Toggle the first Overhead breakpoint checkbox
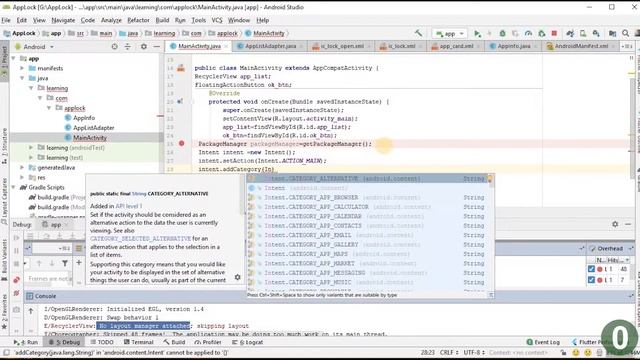The width and height of the screenshot is (640, 360). [x=591, y=269]
